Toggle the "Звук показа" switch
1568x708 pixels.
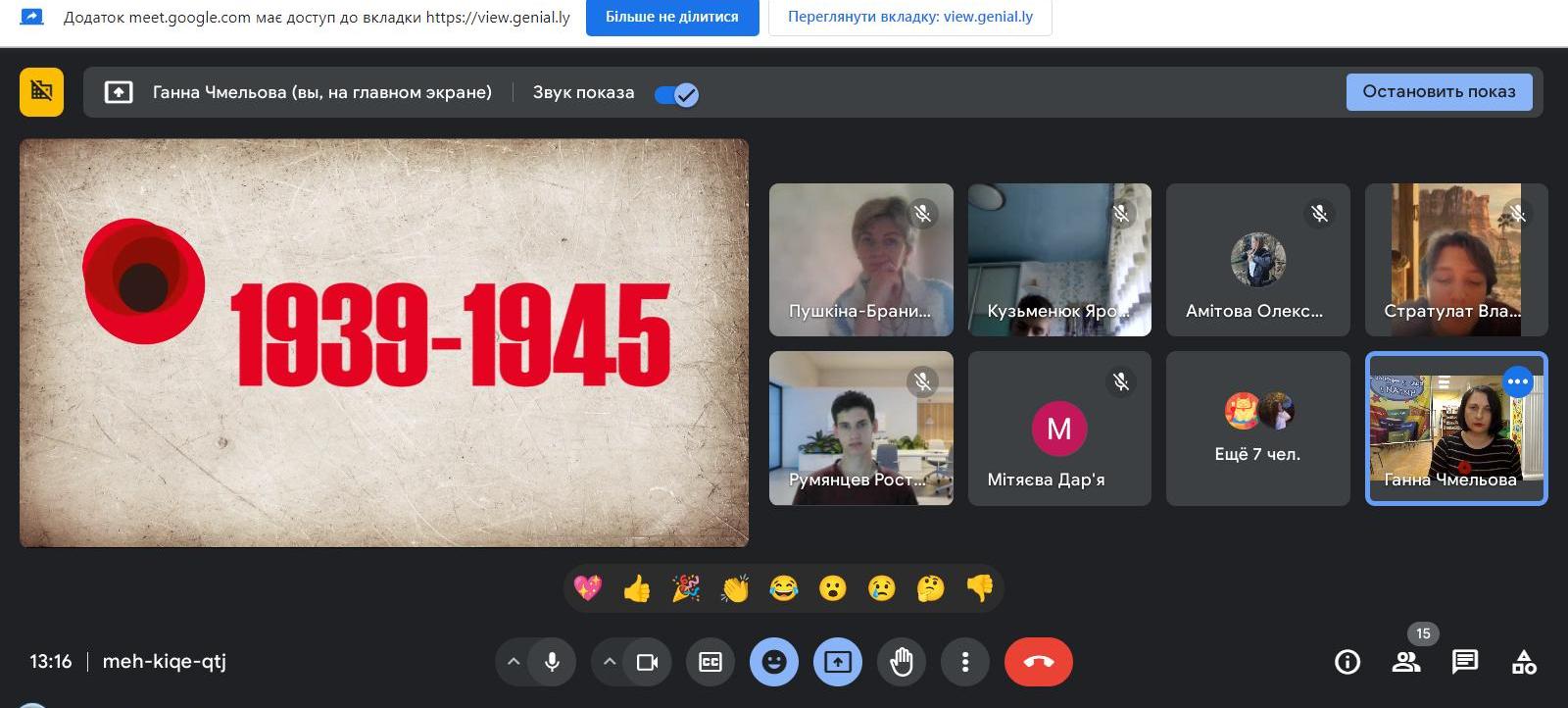click(x=676, y=94)
